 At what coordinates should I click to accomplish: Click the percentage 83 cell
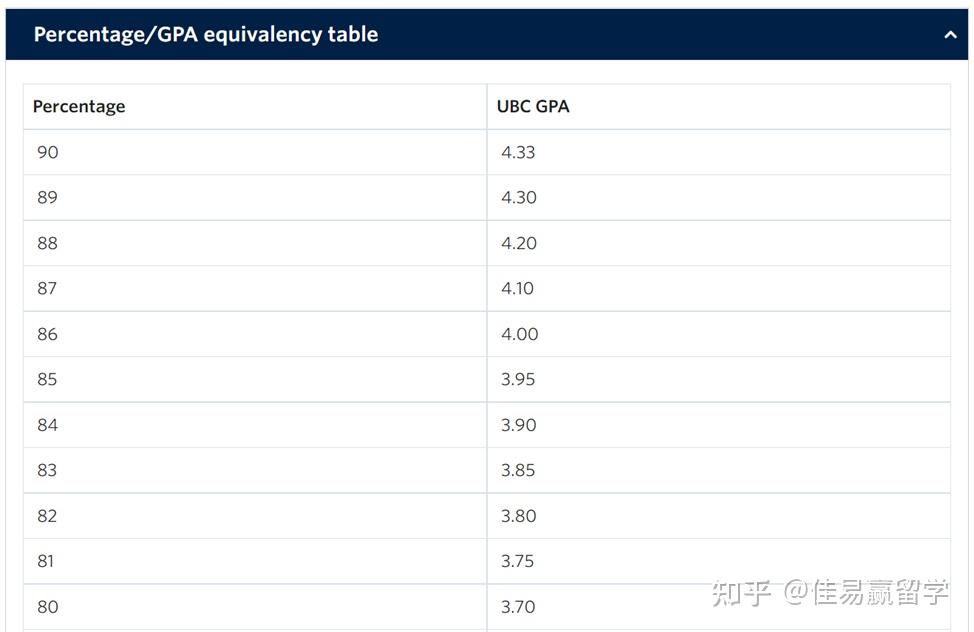coord(47,470)
